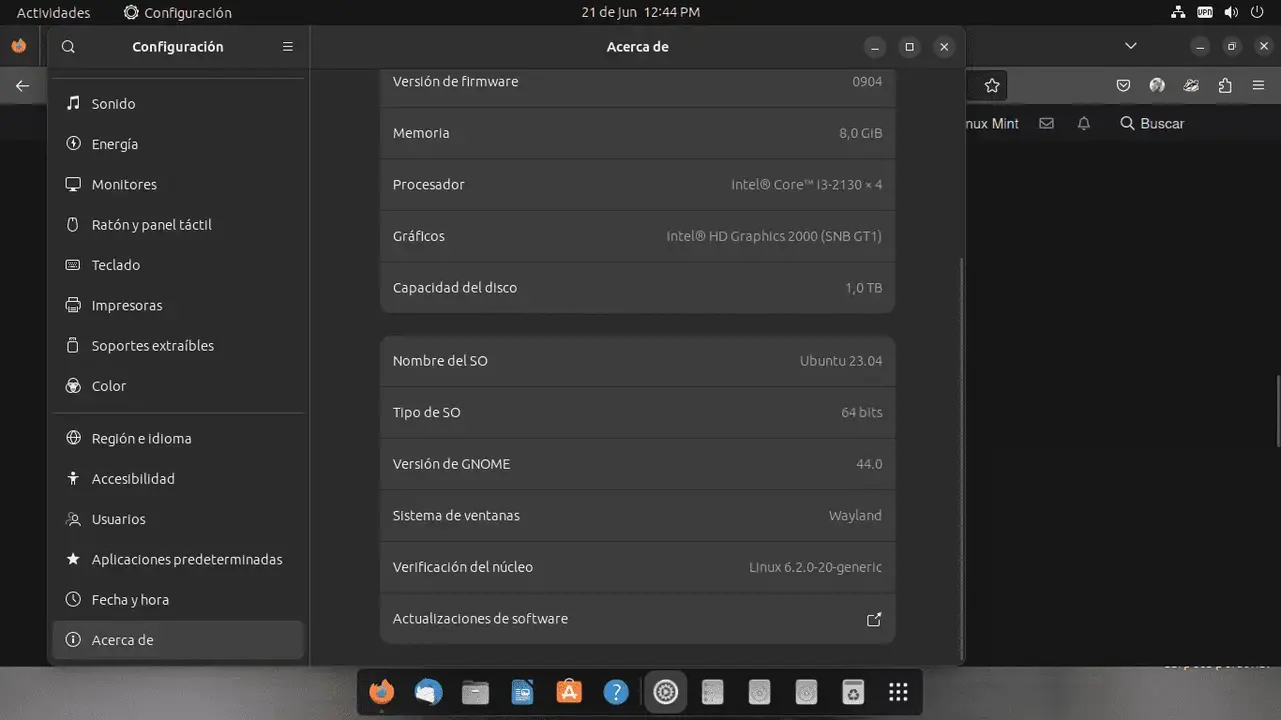Click the volume icon in top bar
Image resolution: width=1281 pixels, height=720 pixels.
click(x=1231, y=13)
